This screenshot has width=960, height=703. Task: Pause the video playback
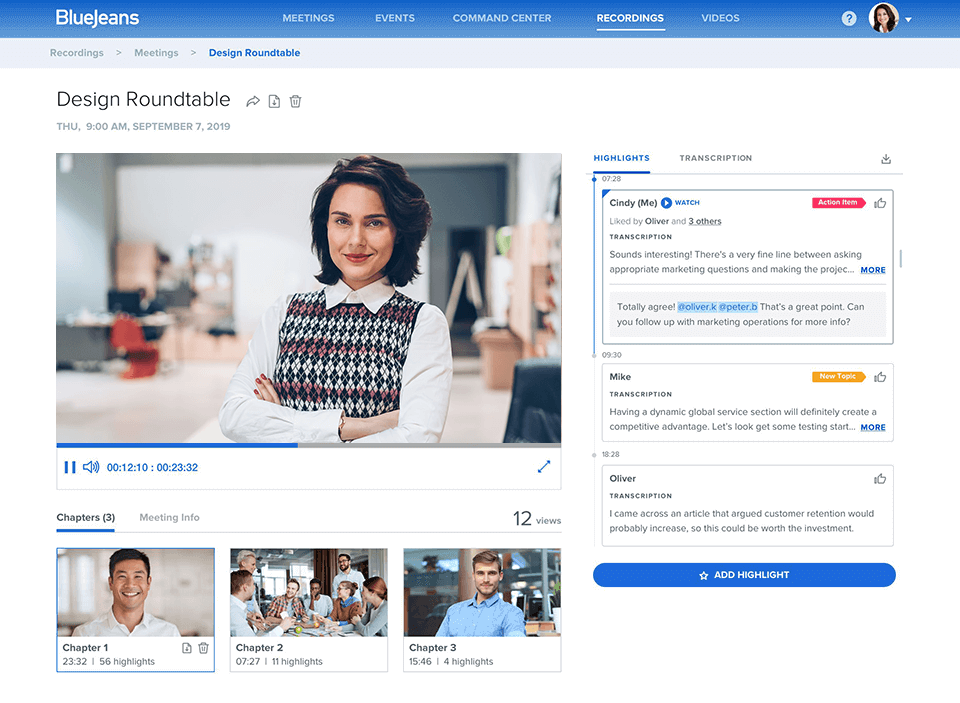click(x=70, y=467)
